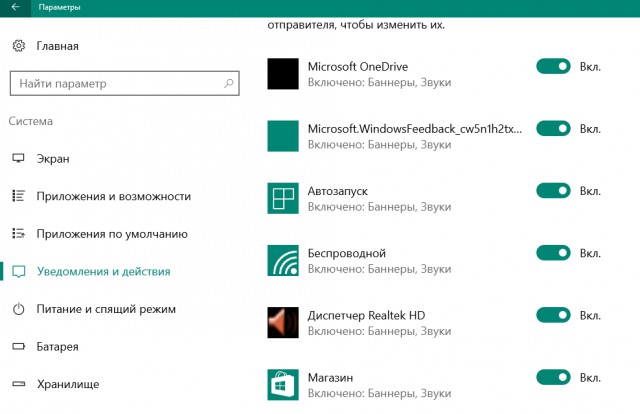Click the Приложения и возможности list icon
640x414 pixels.
pyautogui.click(x=18, y=196)
